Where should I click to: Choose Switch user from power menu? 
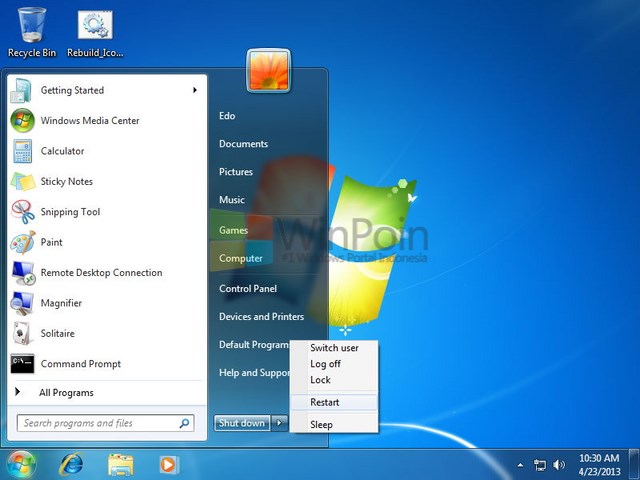click(x=334, y=348)
